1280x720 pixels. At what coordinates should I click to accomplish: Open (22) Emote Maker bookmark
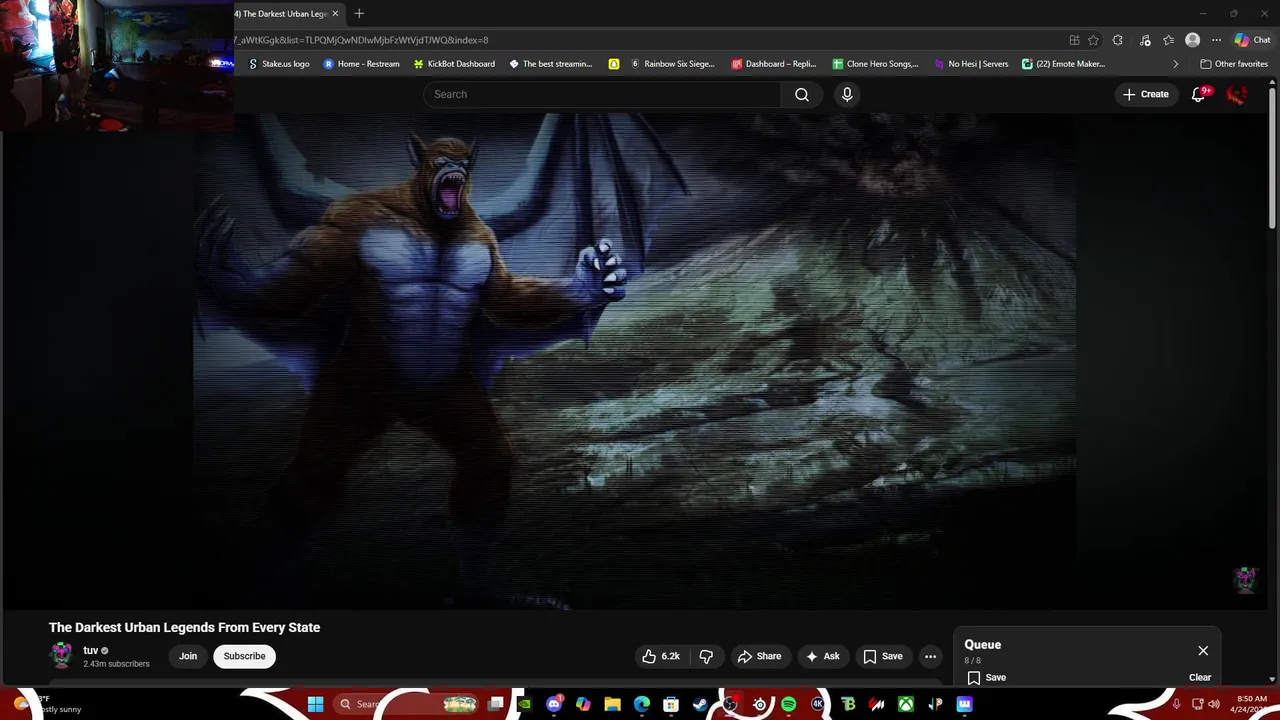(1063, 64)
